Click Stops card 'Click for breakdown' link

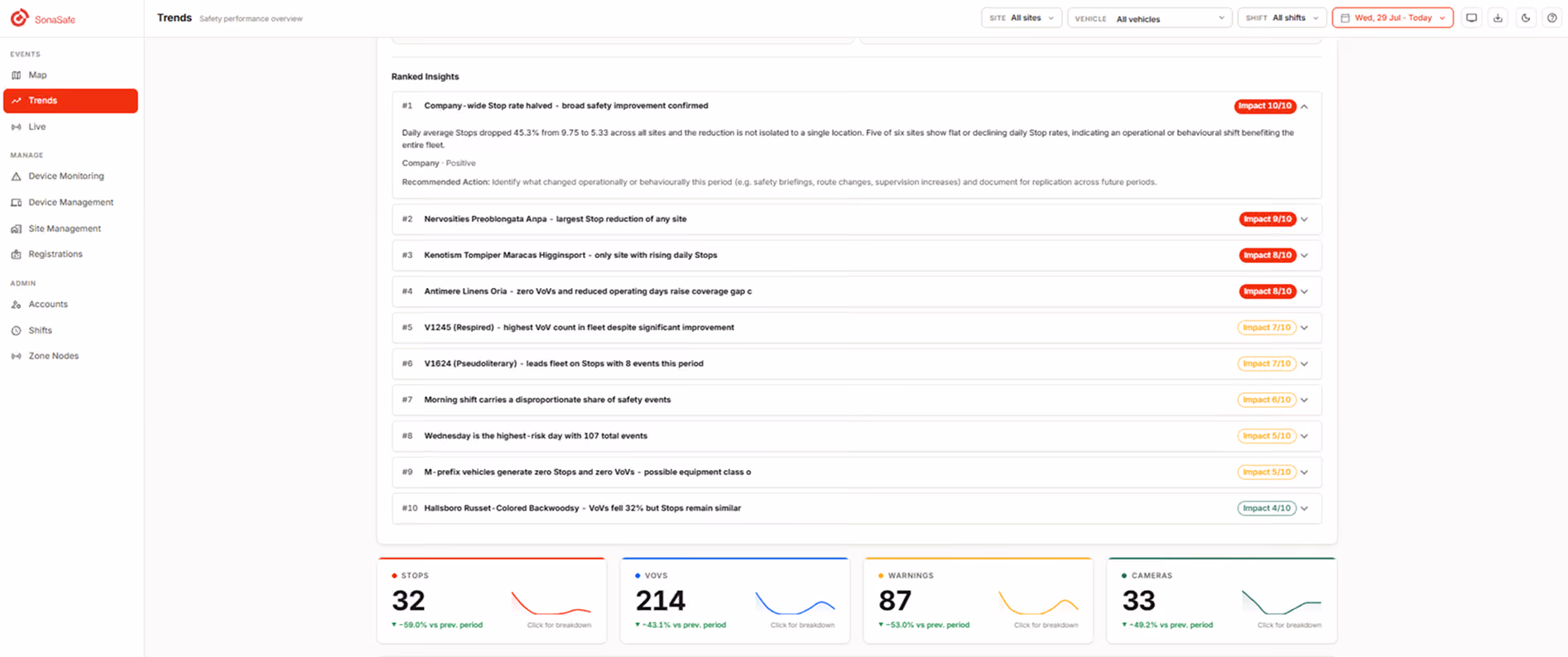[559, 625]
